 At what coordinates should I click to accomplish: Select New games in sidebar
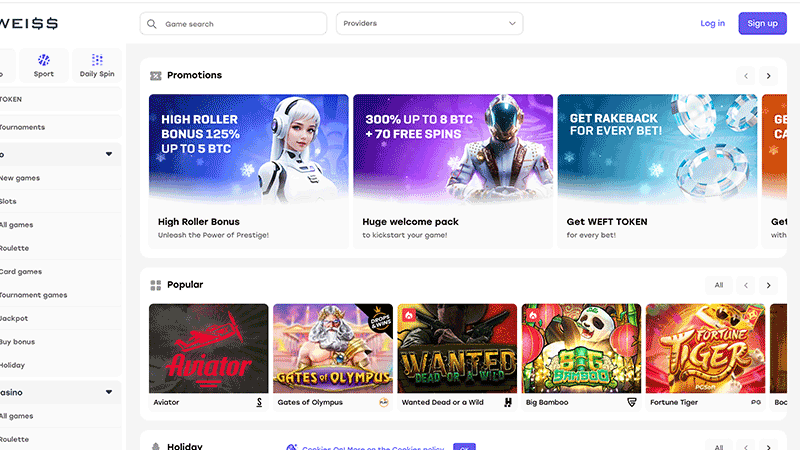(x=61, y=178)
